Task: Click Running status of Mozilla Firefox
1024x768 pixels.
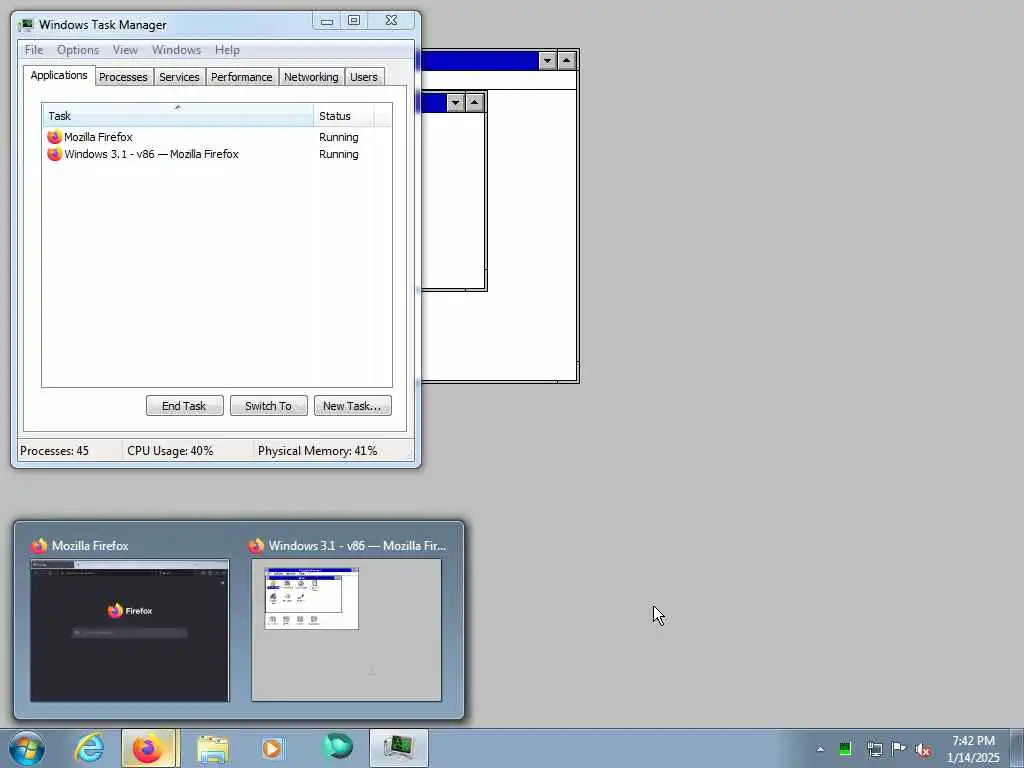Action: tap(338, 137)
